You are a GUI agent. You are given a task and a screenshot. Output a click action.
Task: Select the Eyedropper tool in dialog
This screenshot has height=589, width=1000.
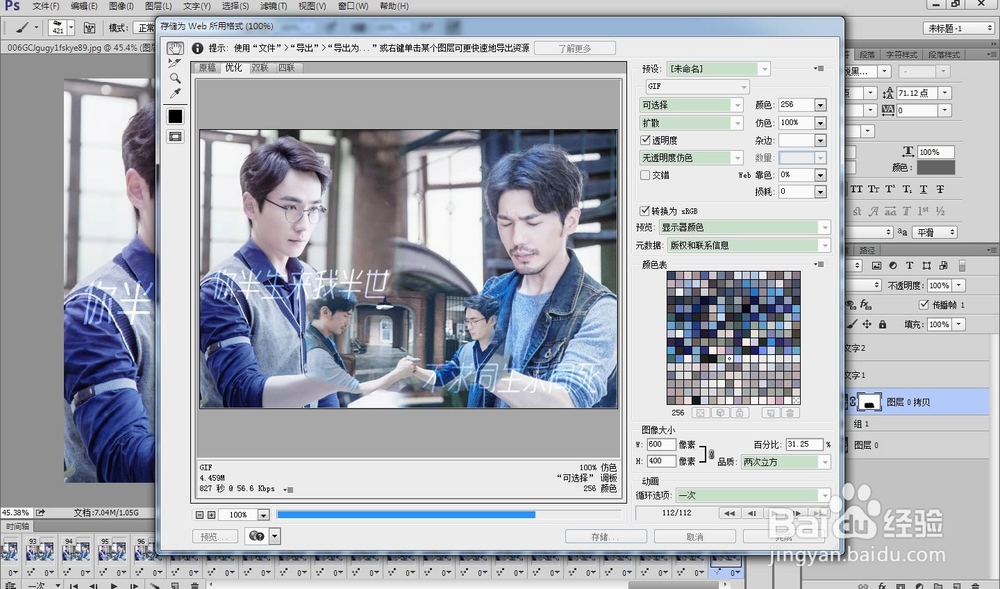[175, 94]
